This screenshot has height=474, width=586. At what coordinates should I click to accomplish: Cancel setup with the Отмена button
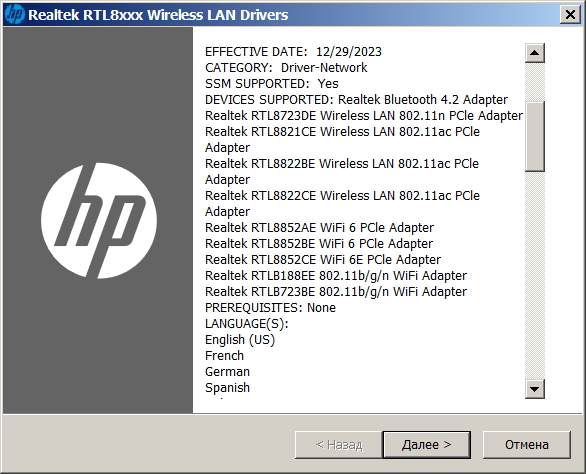(527, 444)
